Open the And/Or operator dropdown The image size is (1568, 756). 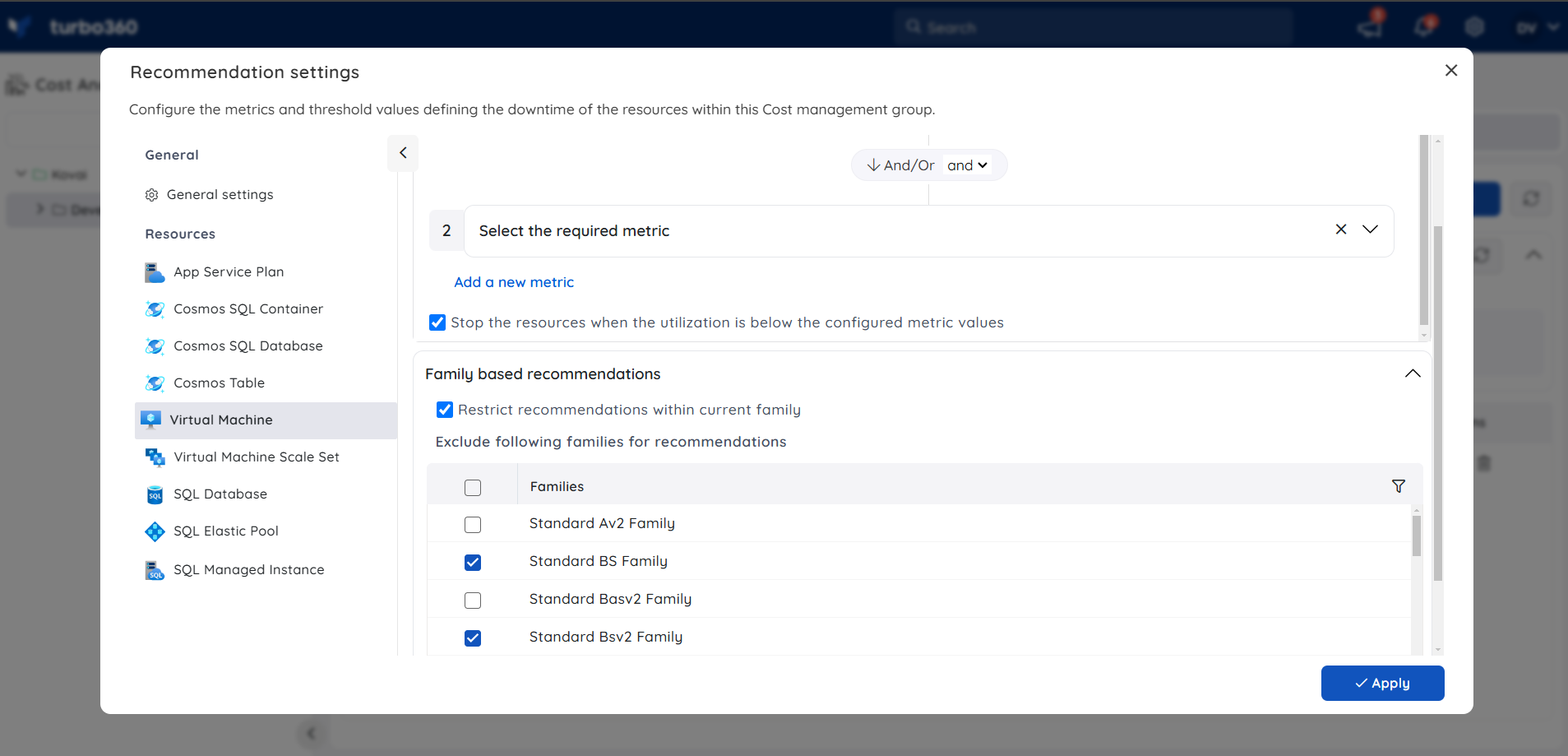coord(967,165)
